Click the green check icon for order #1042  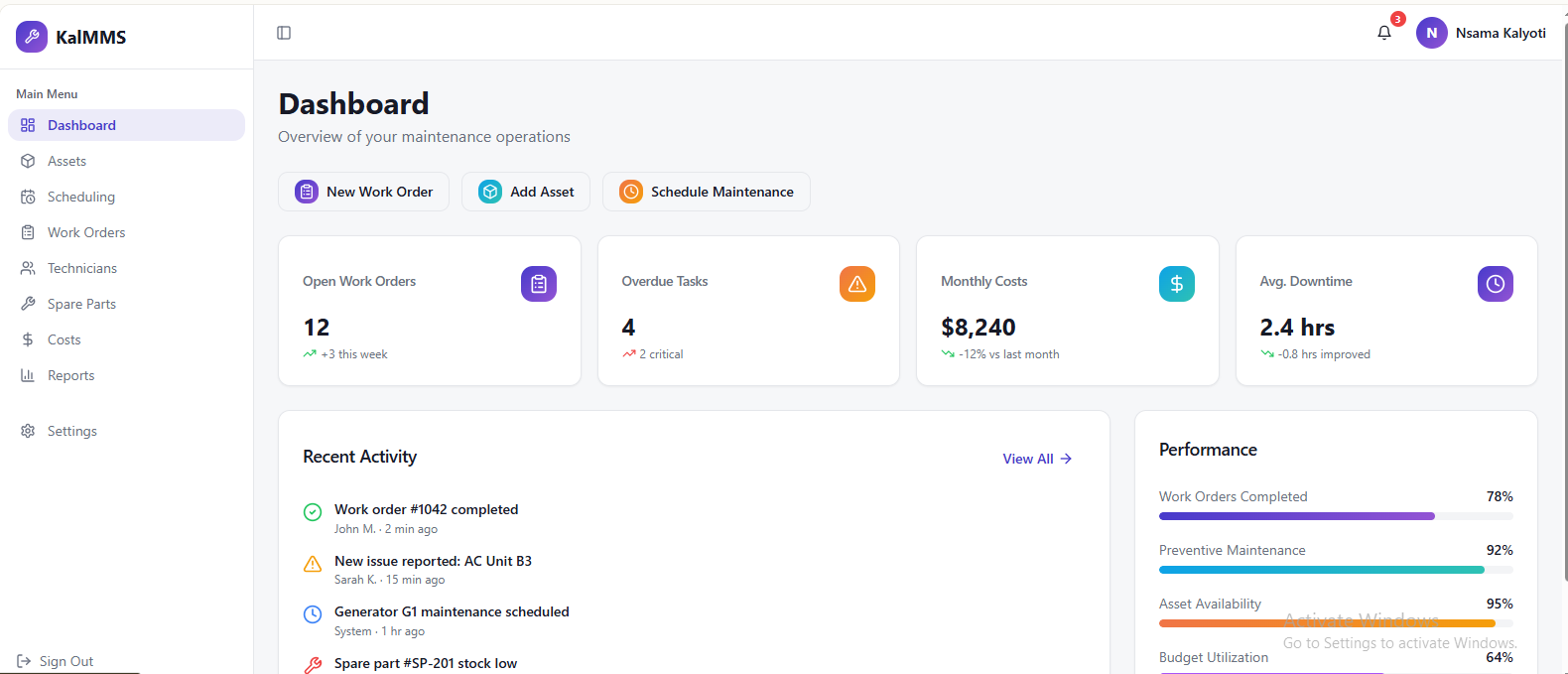click(x=313, y=512)
